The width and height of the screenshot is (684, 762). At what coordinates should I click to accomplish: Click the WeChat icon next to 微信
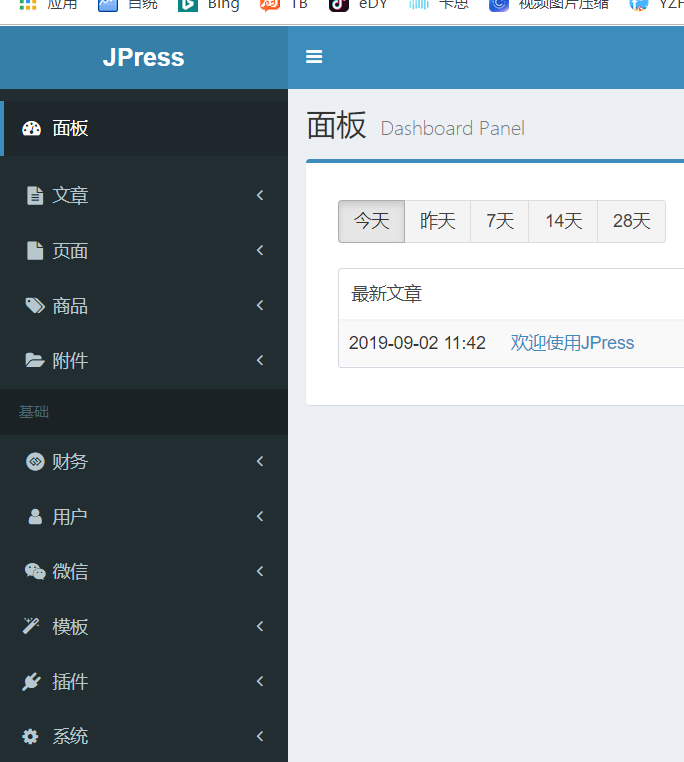[x=34, y=571]
